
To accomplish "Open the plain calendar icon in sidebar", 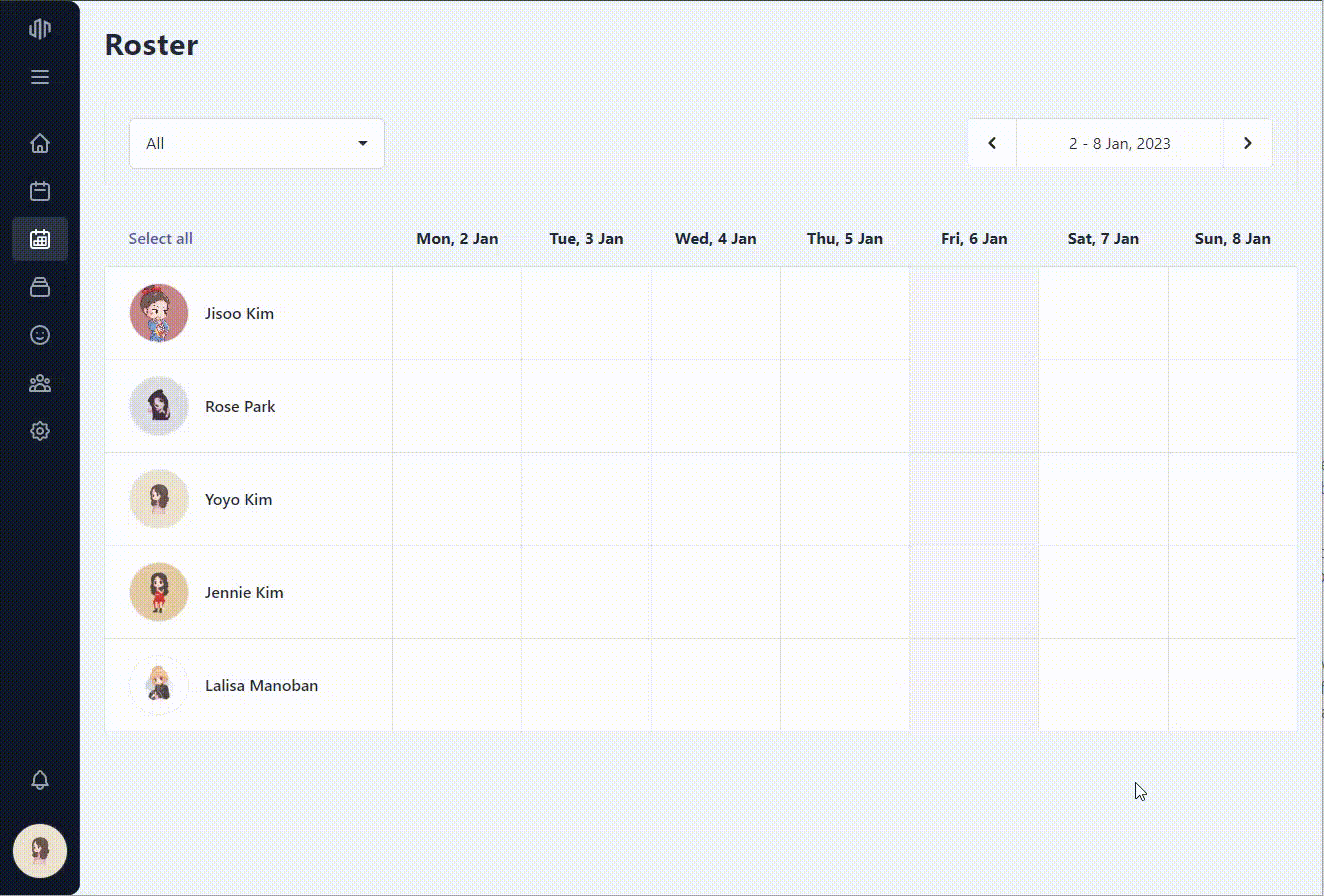I will (40, 191).
